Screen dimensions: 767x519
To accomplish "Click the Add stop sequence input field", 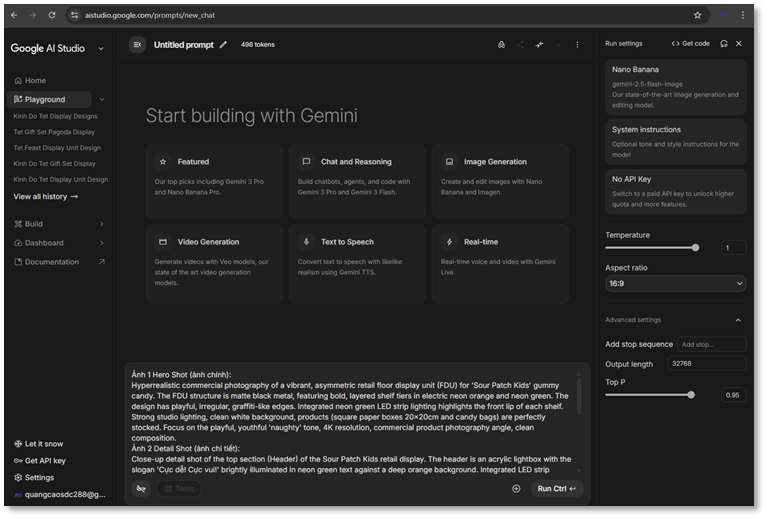I will tap(710, 344).
